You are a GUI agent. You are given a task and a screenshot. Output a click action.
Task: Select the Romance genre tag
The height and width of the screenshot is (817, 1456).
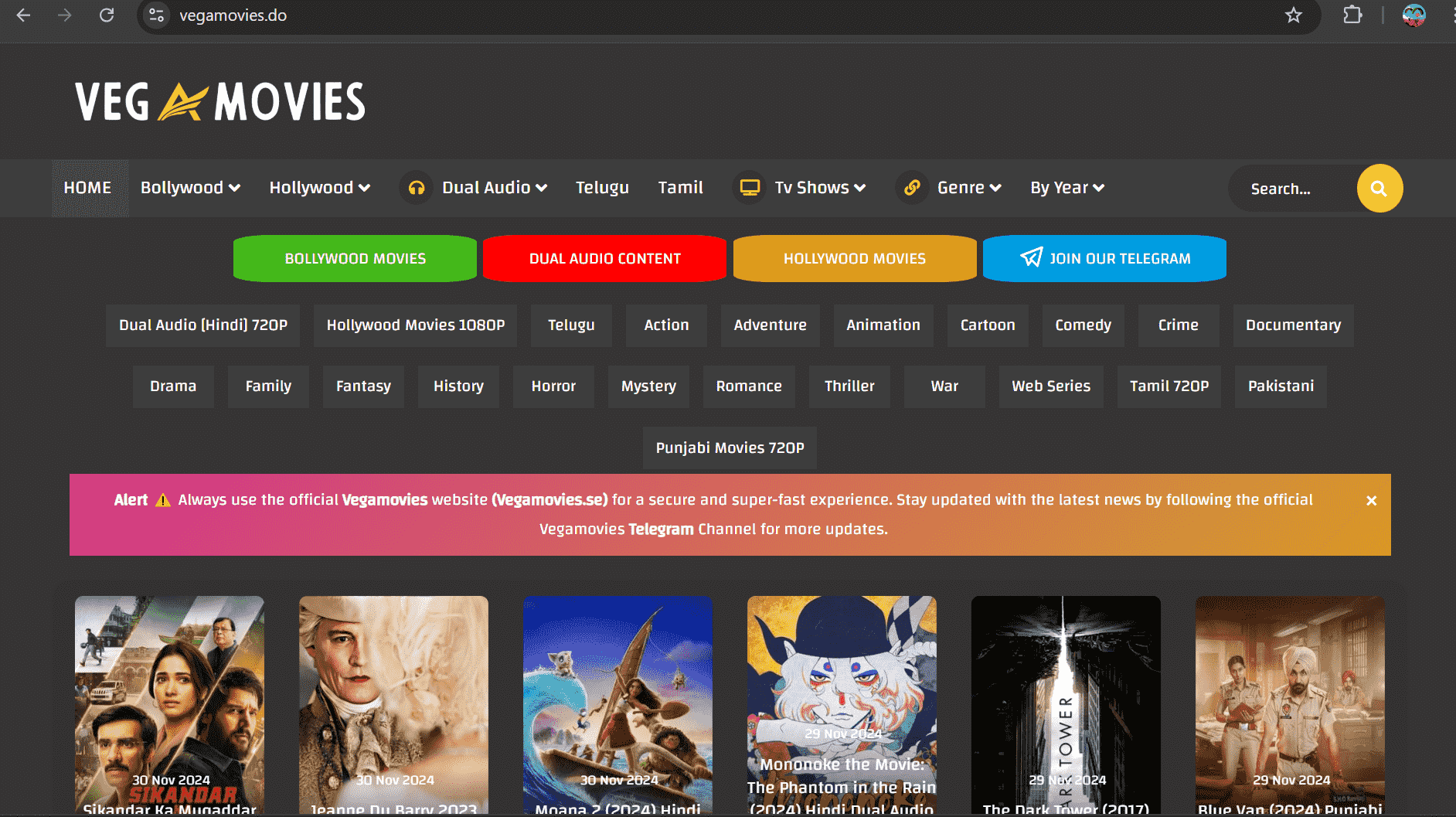(x=749, y=386)
